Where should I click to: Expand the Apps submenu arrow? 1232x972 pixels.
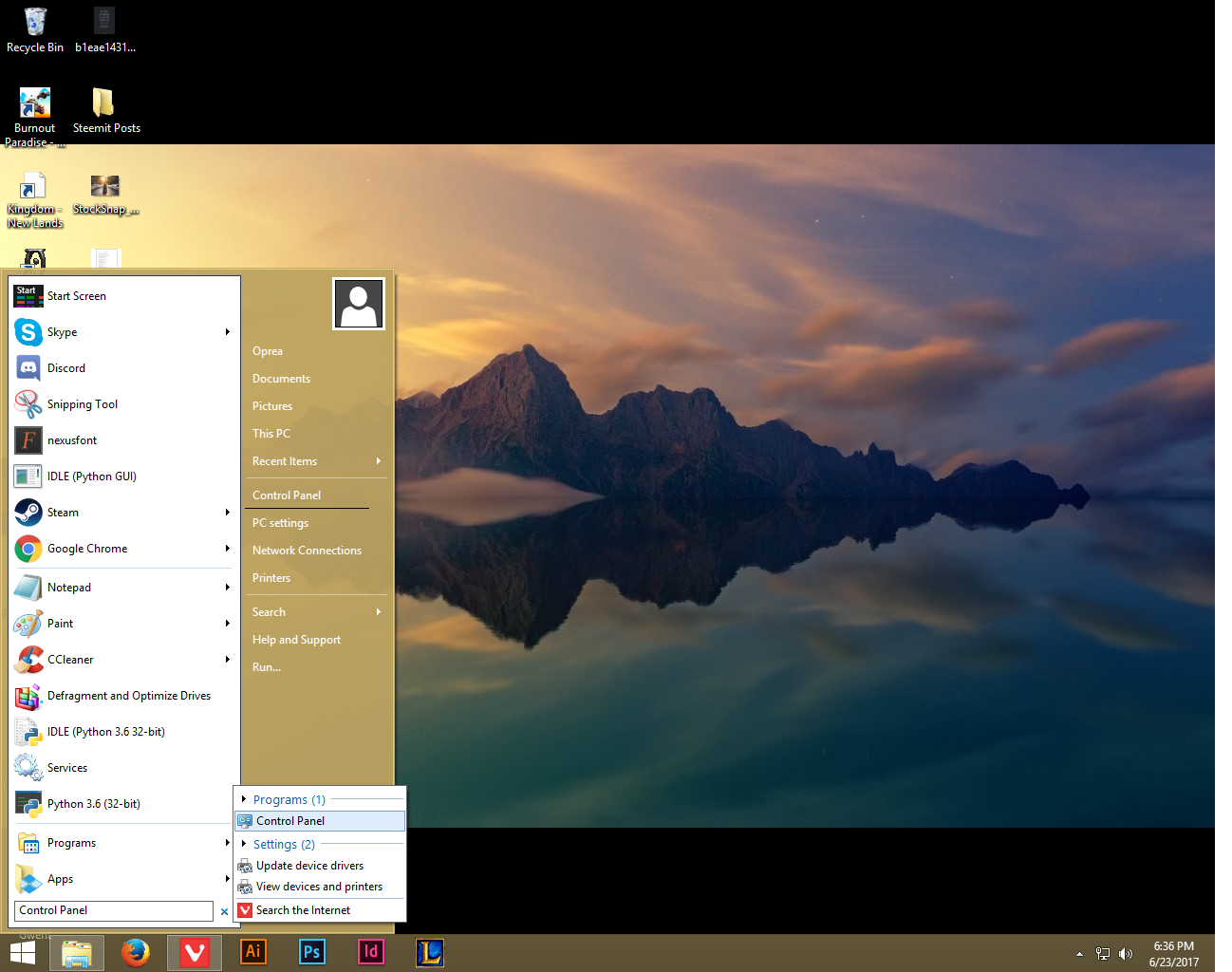[228, 879]
